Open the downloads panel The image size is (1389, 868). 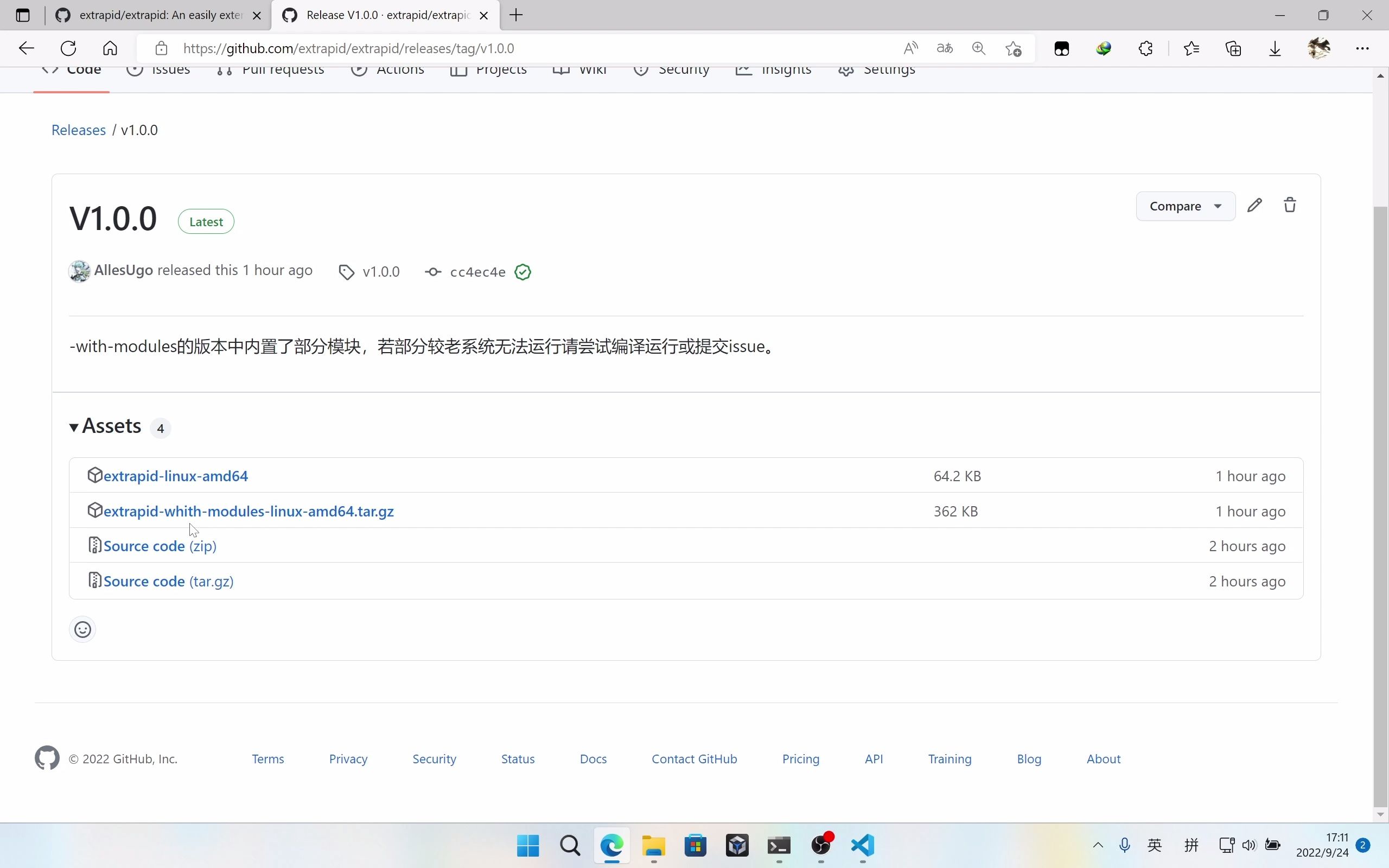tap(1275, 48)
